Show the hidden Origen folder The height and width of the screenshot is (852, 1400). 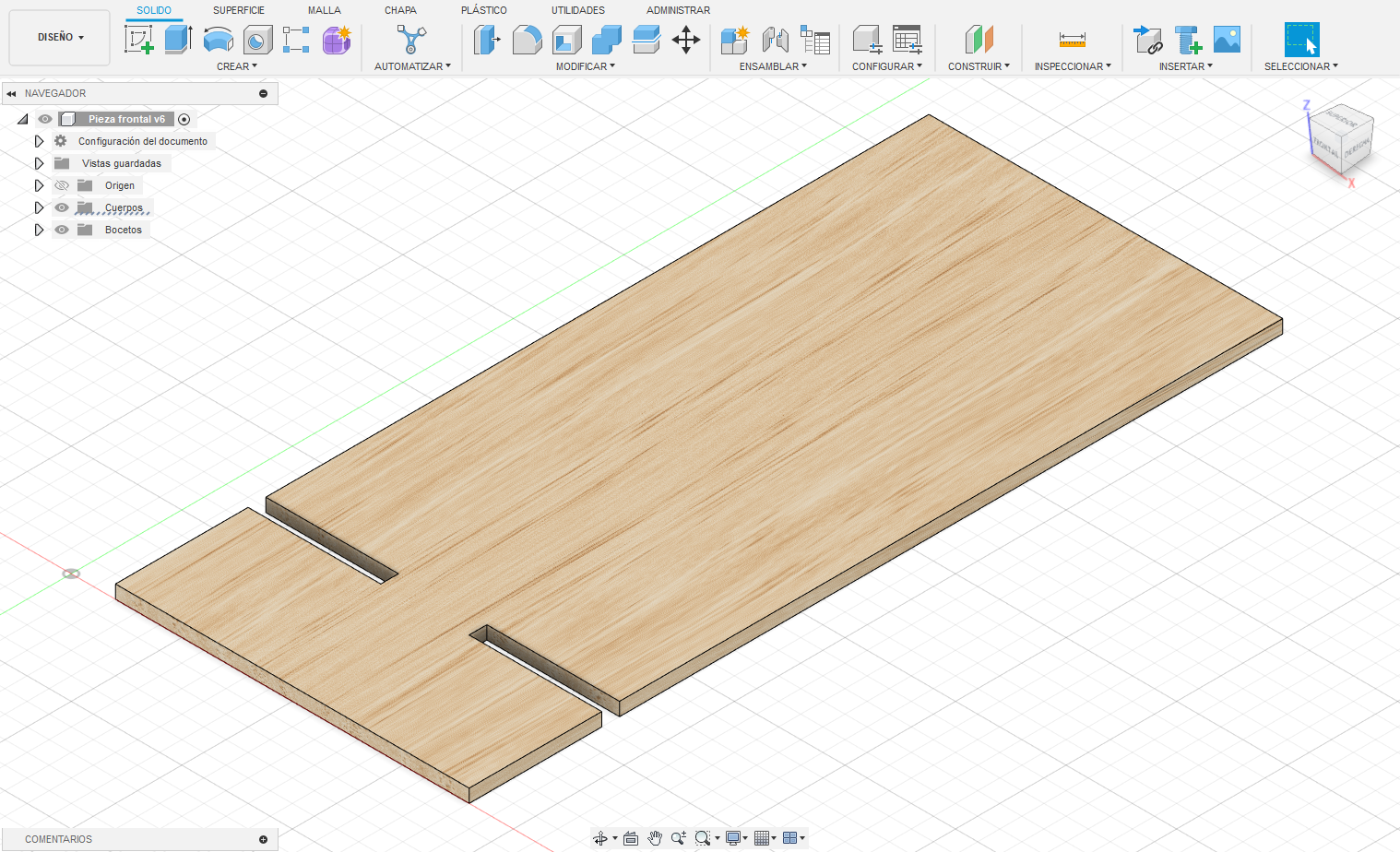pos(62,185)
